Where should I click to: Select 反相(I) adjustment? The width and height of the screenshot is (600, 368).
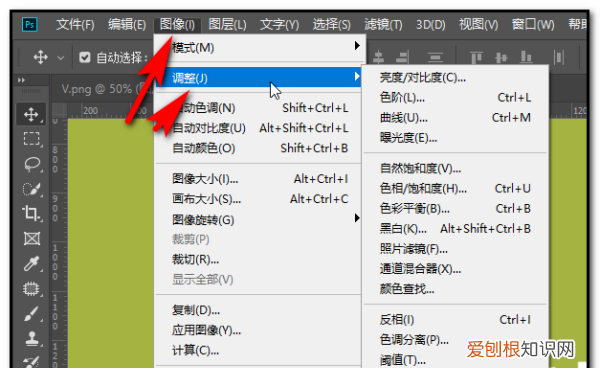[455, 319]
